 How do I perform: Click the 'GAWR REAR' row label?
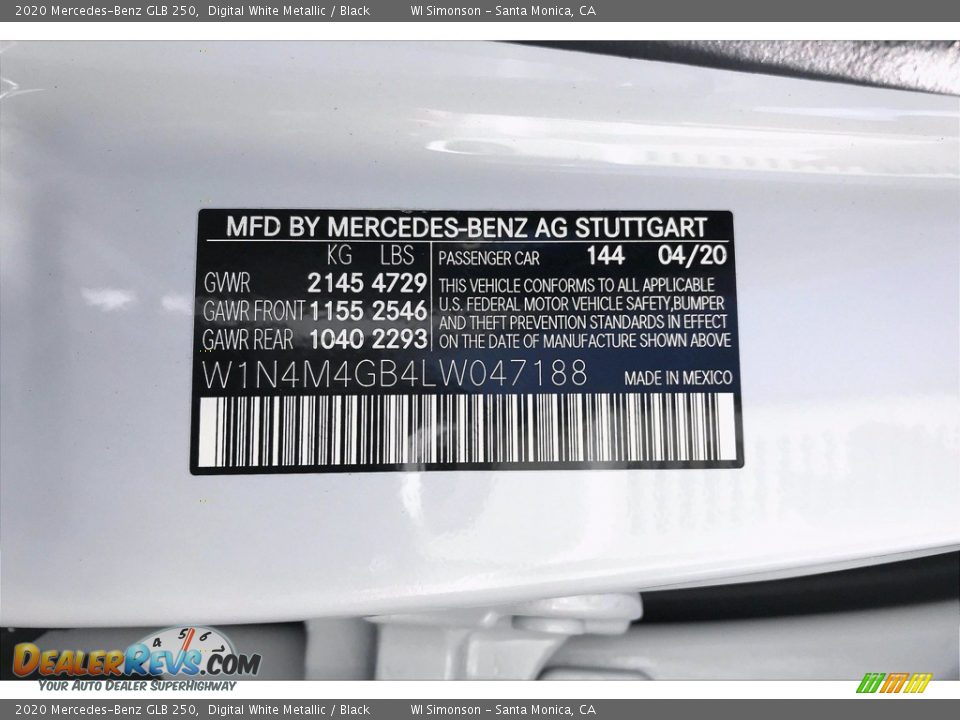(x=248, y=339)
